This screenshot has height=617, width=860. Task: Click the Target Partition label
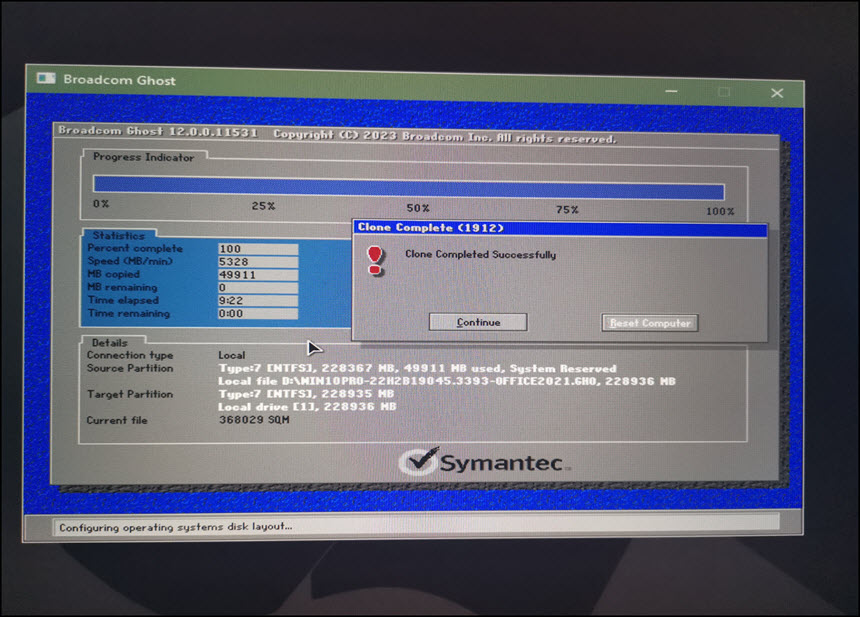point(130,394)
